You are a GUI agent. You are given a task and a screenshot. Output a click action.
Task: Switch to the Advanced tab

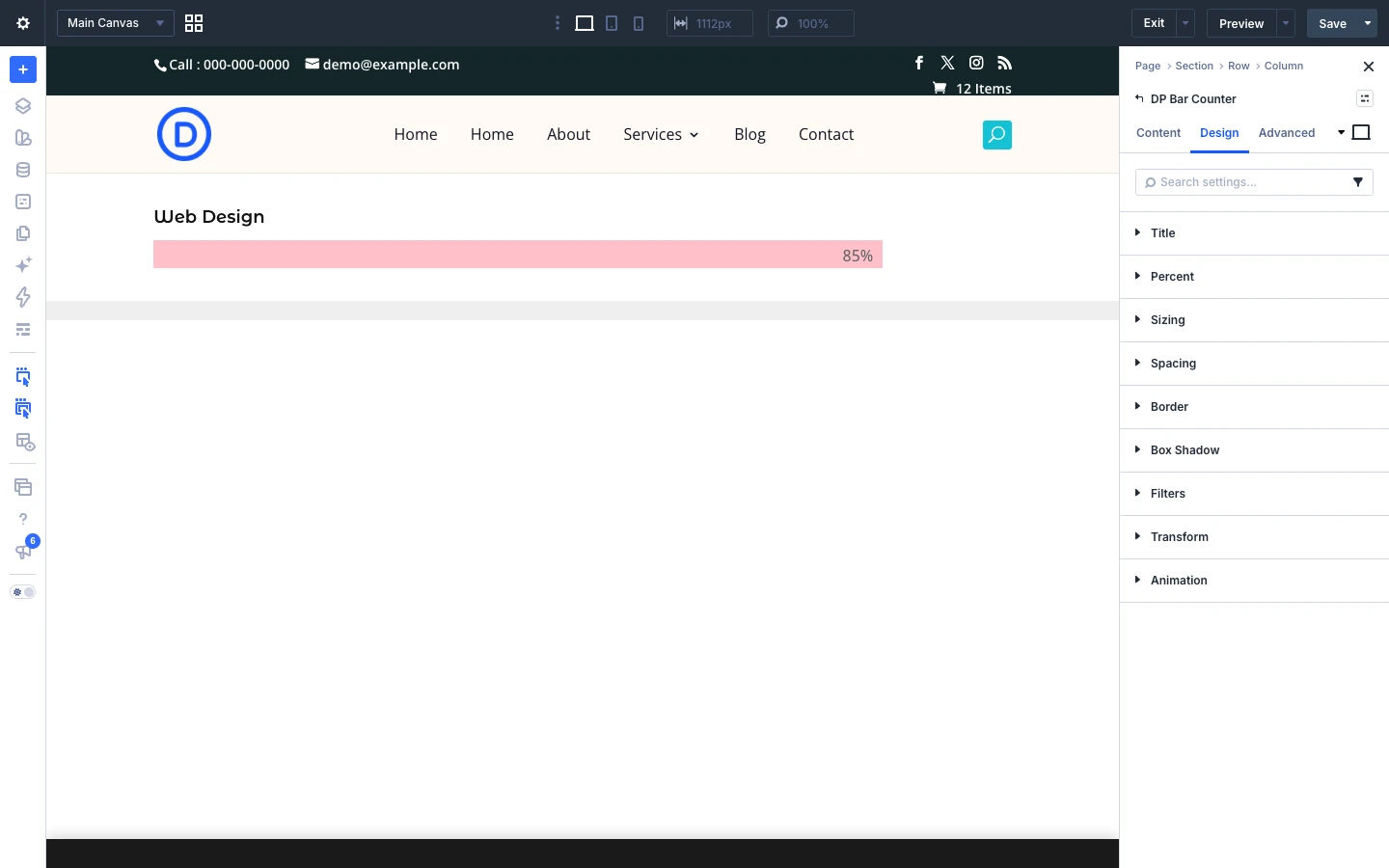pos(1287,133)
